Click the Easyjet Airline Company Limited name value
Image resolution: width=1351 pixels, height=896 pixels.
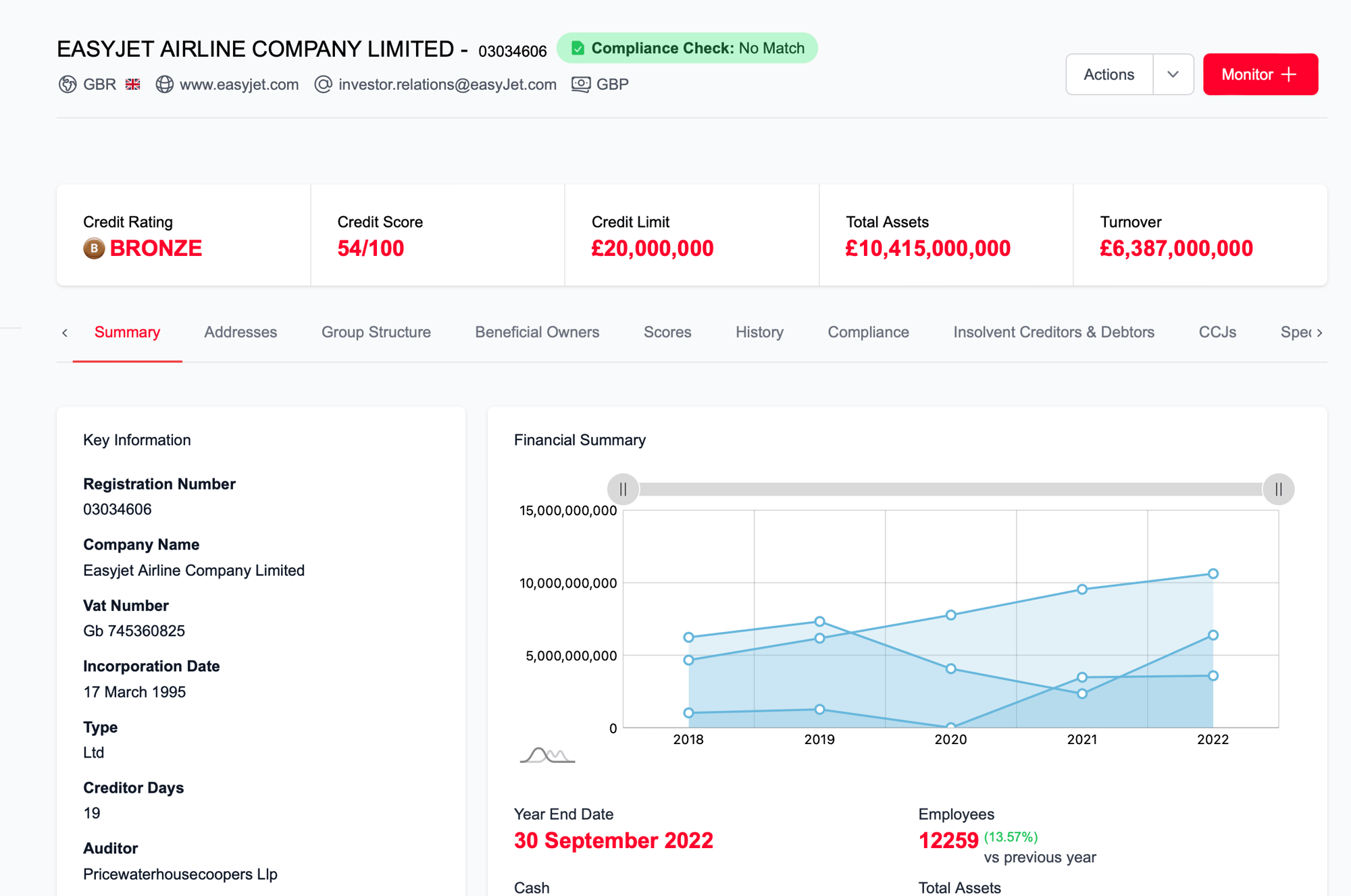click(194, 571)
